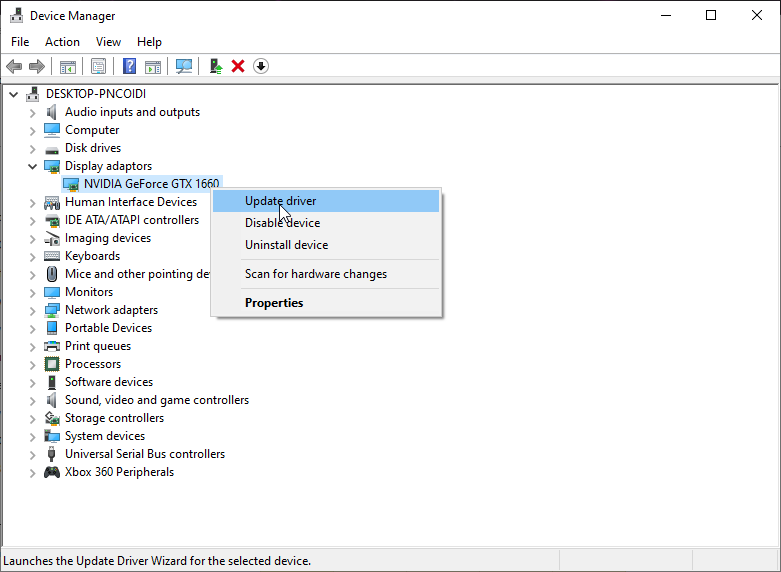
Task: Collapse the DESKTOP-PNCOIDI root node
Action: click(x=14, y=94)
